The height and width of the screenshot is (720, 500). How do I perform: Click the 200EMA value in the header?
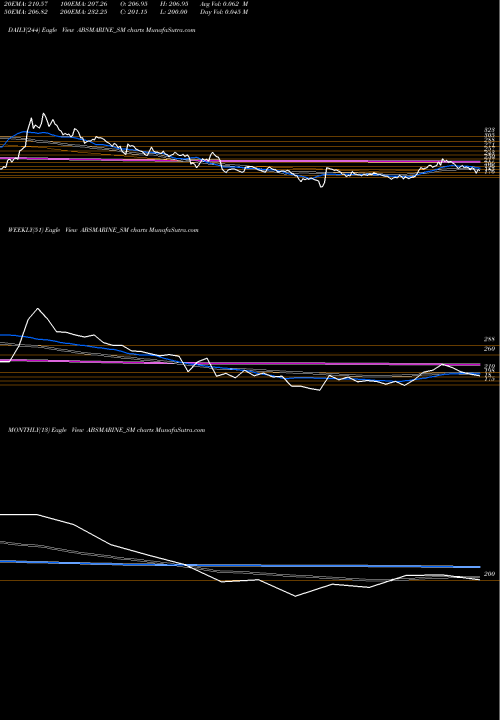coord(84,12)
